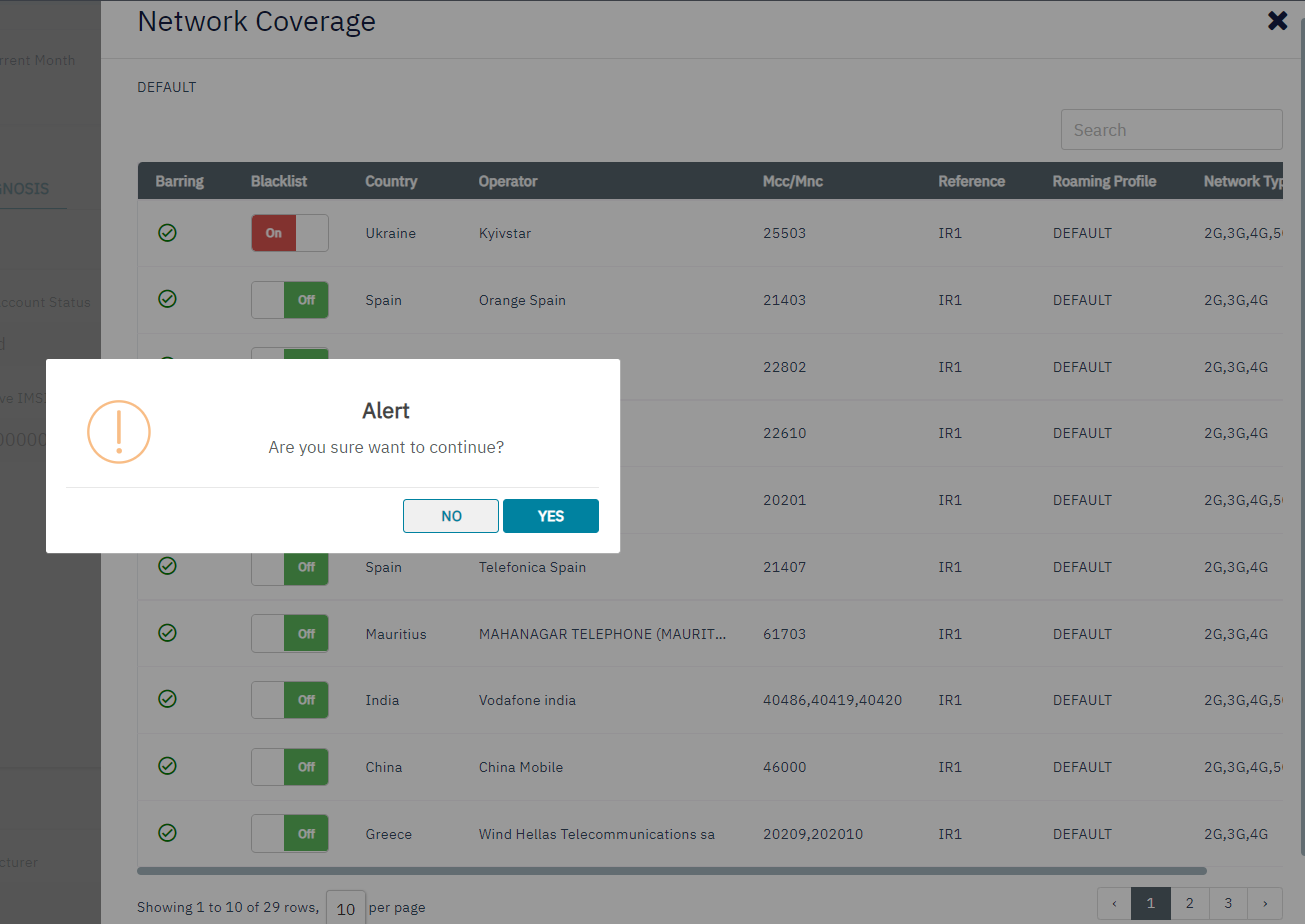Click the orange exclamation alert icon
The height and width of the screenshot is (924, 1305).
point(119,432)
